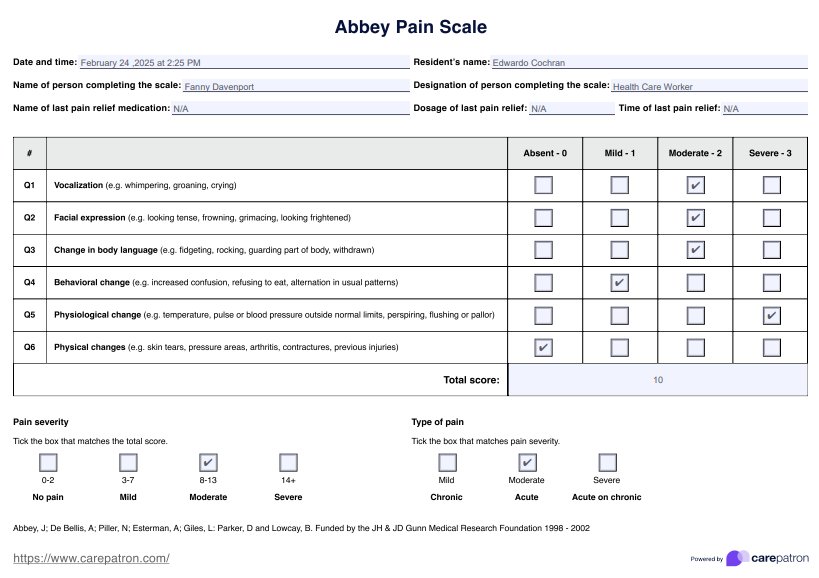Edit the Designation of person field

pyautogui.click(x=709, y=86)
